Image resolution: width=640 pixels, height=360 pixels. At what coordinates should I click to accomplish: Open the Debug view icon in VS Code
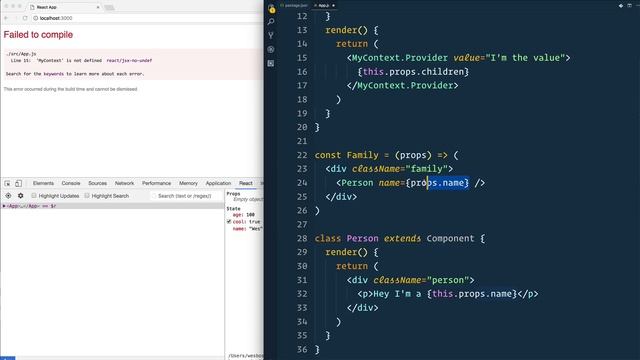(271, 49)
